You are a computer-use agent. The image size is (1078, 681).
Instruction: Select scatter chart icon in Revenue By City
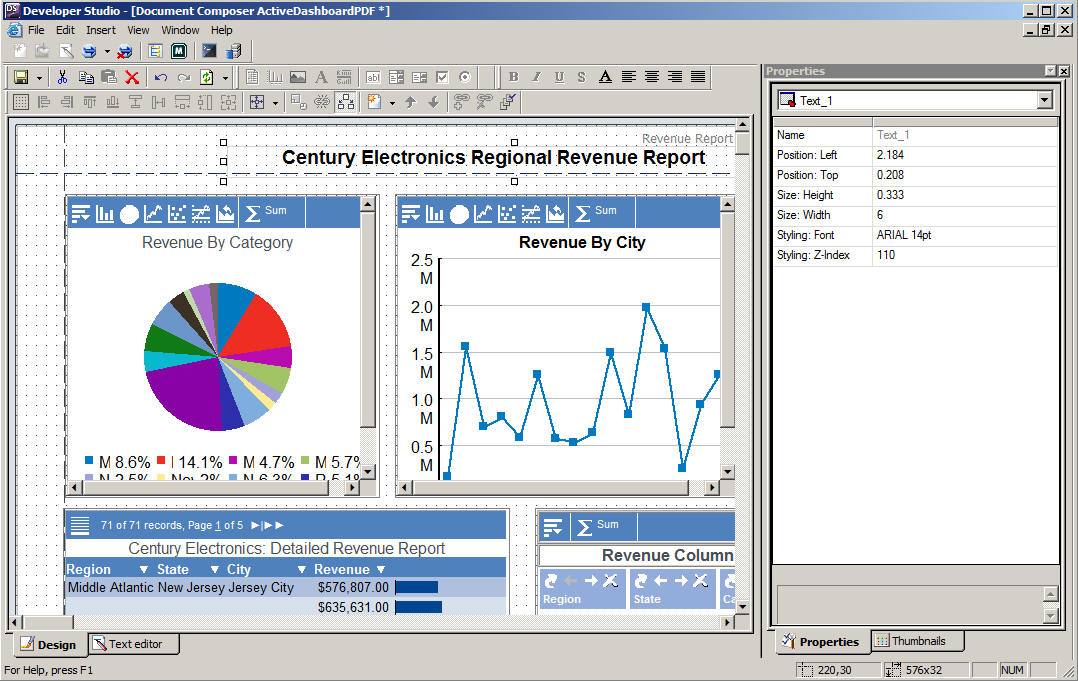coord(507,214)
